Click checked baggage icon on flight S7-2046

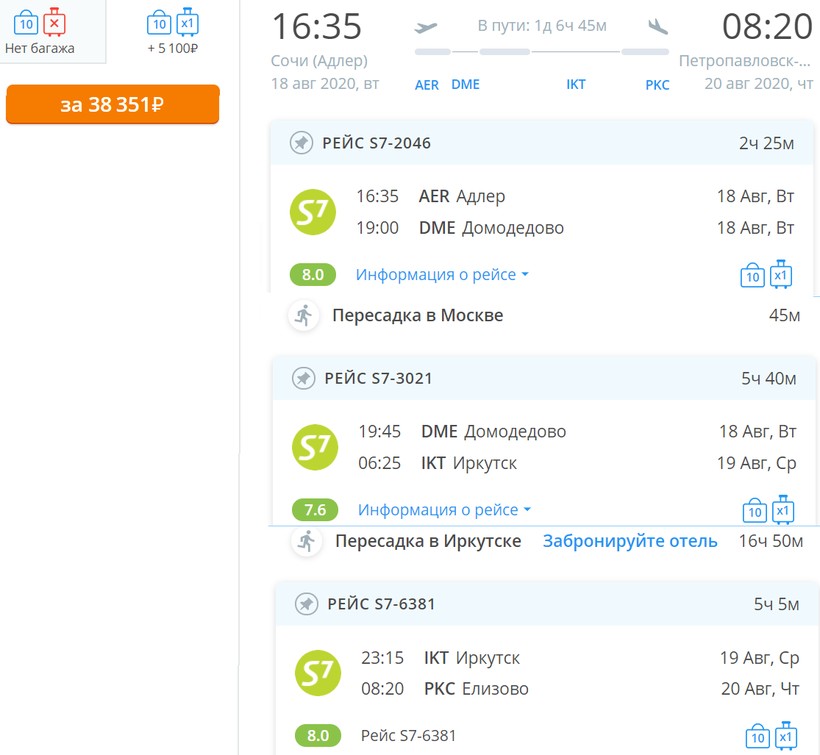tap(781, 274)
